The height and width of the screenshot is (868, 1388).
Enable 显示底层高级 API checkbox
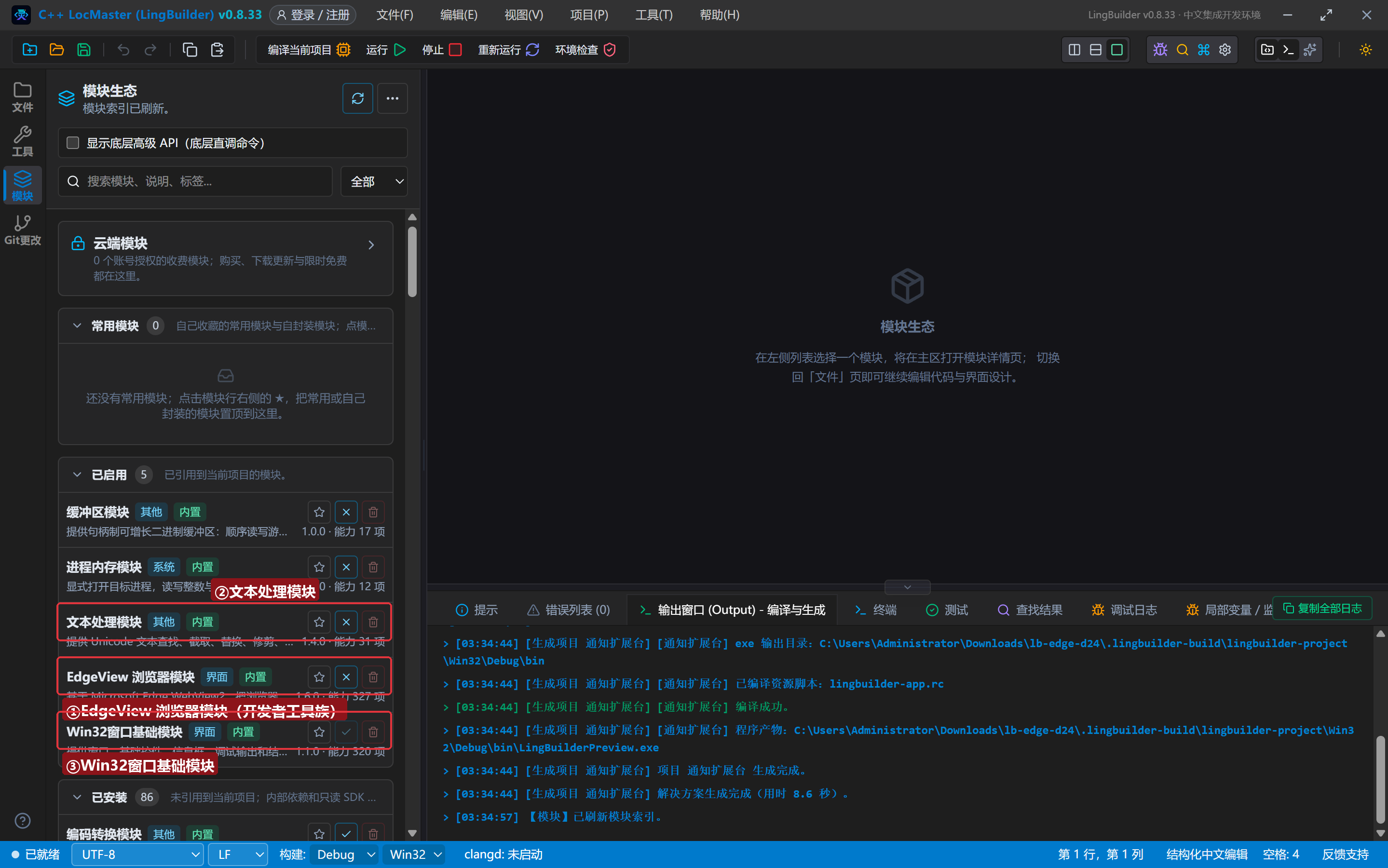(x=73, y=143)
